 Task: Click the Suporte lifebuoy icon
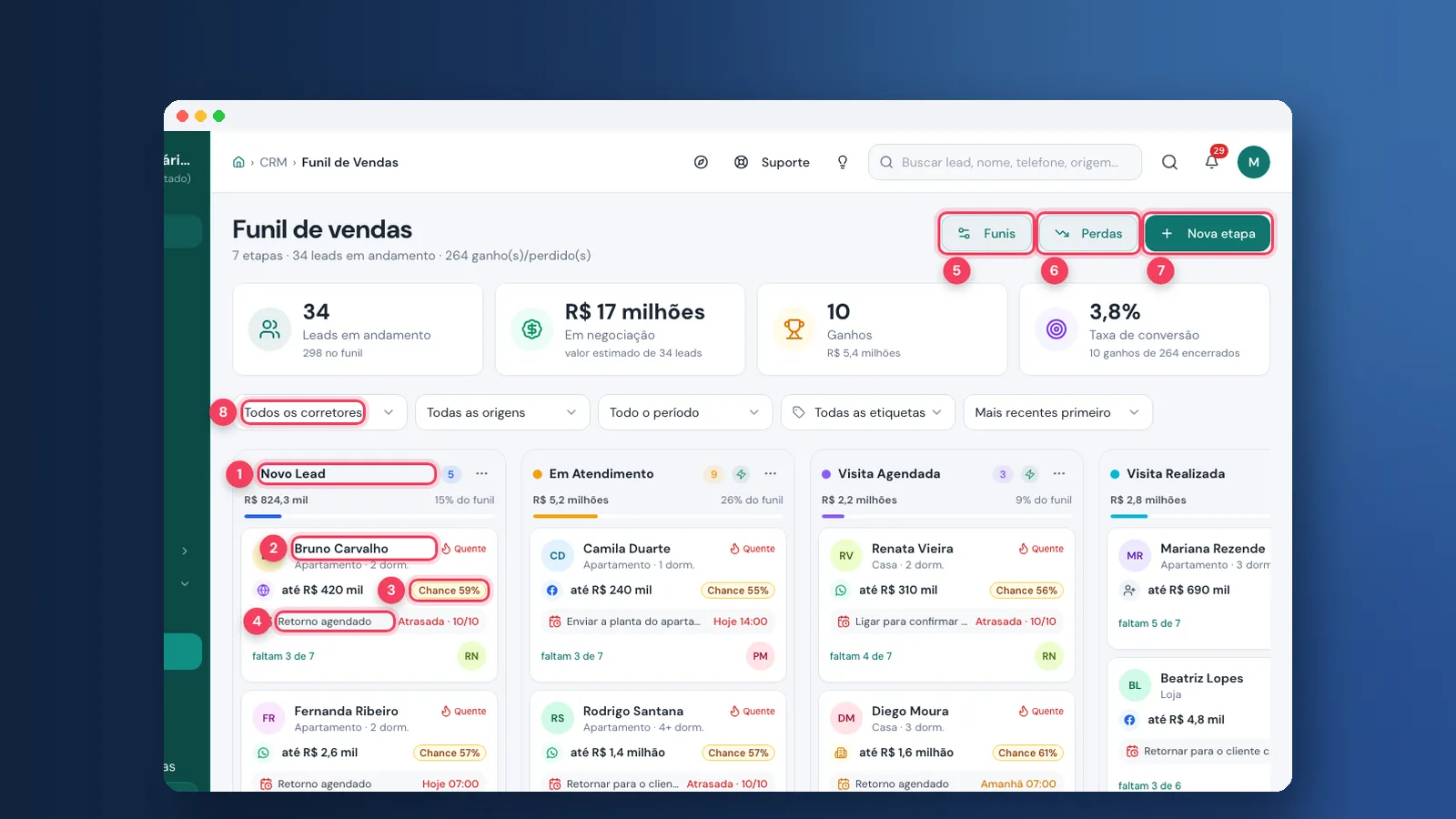click(742, 162)
